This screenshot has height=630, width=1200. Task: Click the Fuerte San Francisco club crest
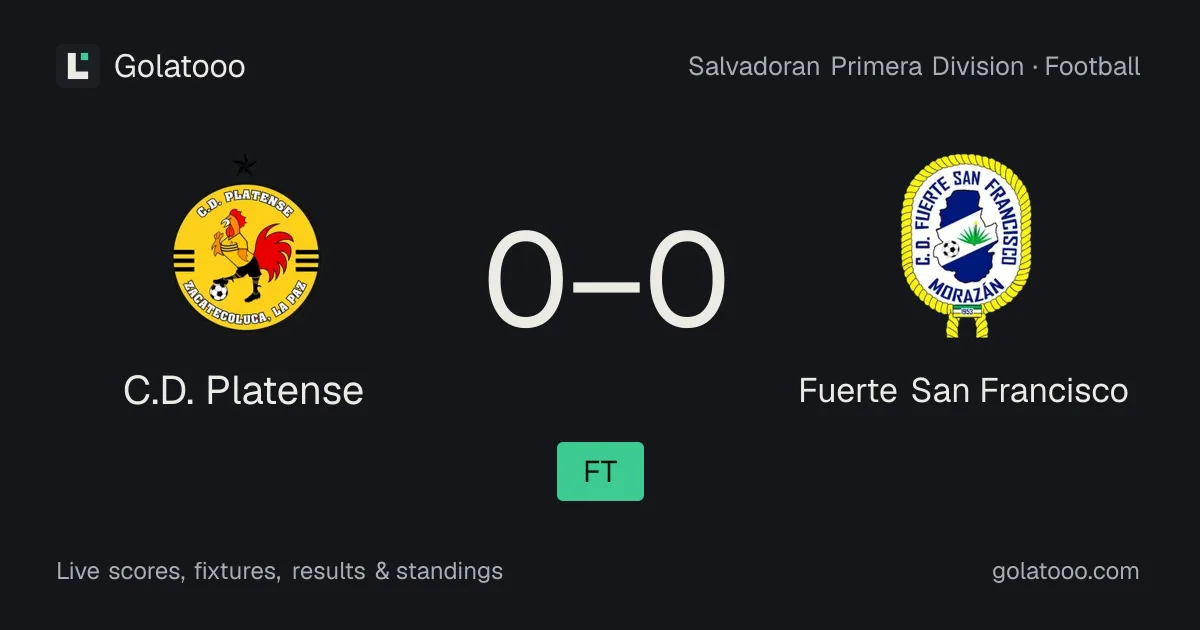(x=966, y=245)
